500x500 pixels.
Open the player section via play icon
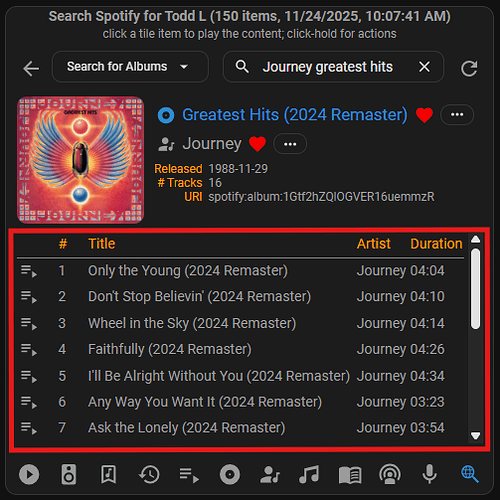[x=29, y=474]
